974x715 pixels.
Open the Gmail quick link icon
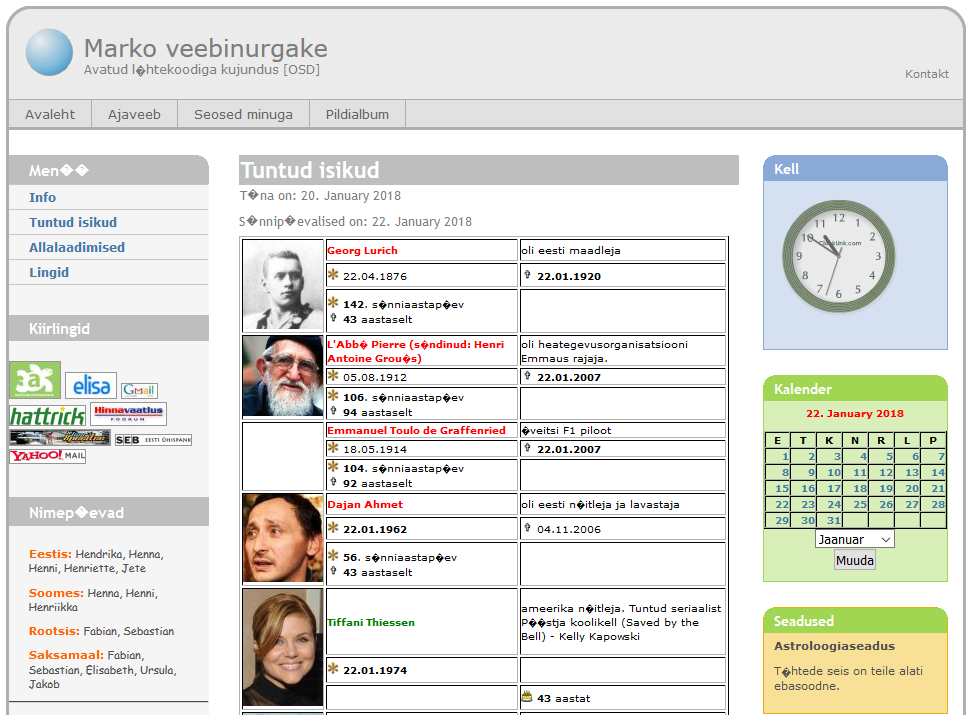tap(139, 390)
